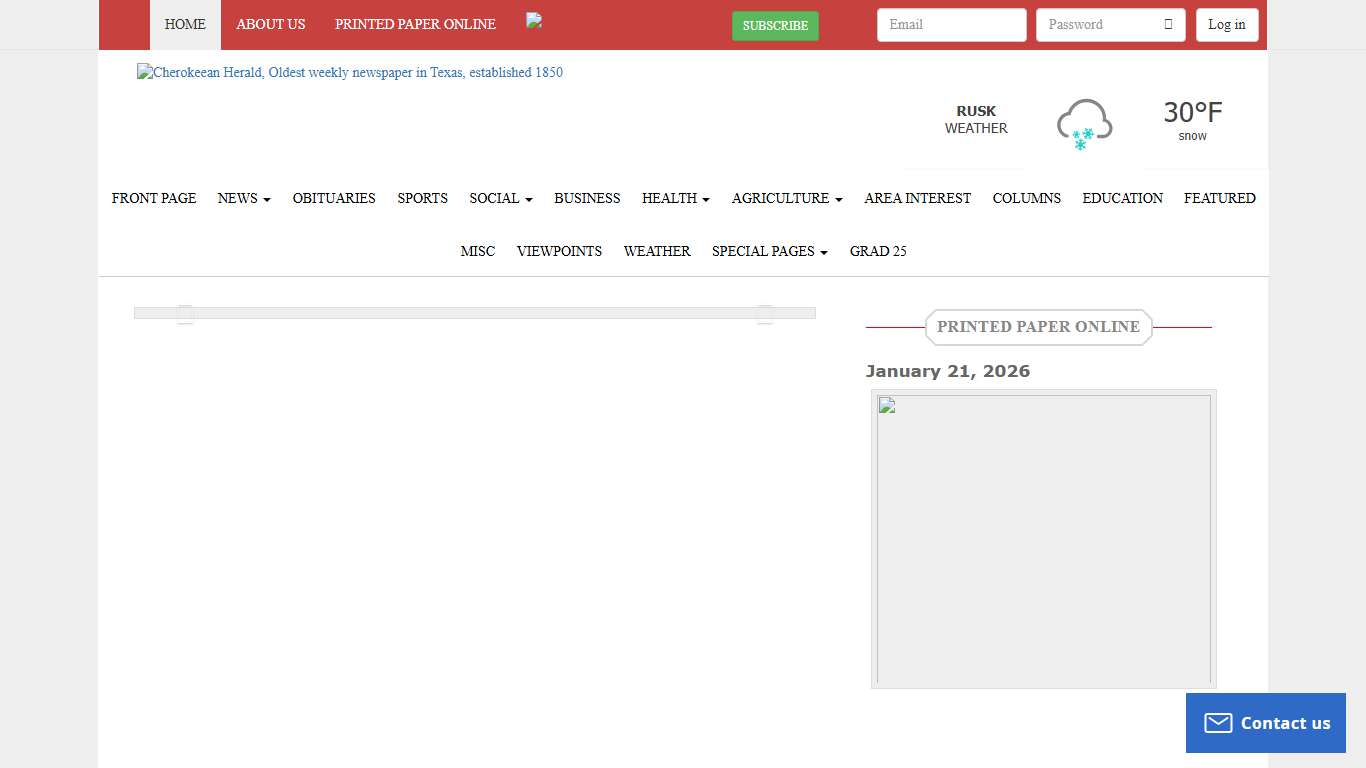
Task: Open the ABOUT US page
Action: pos(270,24)
